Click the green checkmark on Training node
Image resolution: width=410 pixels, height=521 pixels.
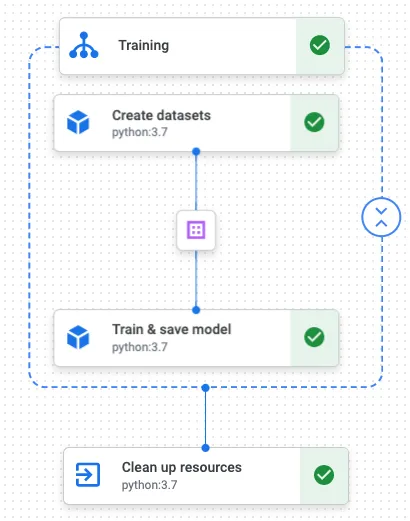tap(320, 45)
